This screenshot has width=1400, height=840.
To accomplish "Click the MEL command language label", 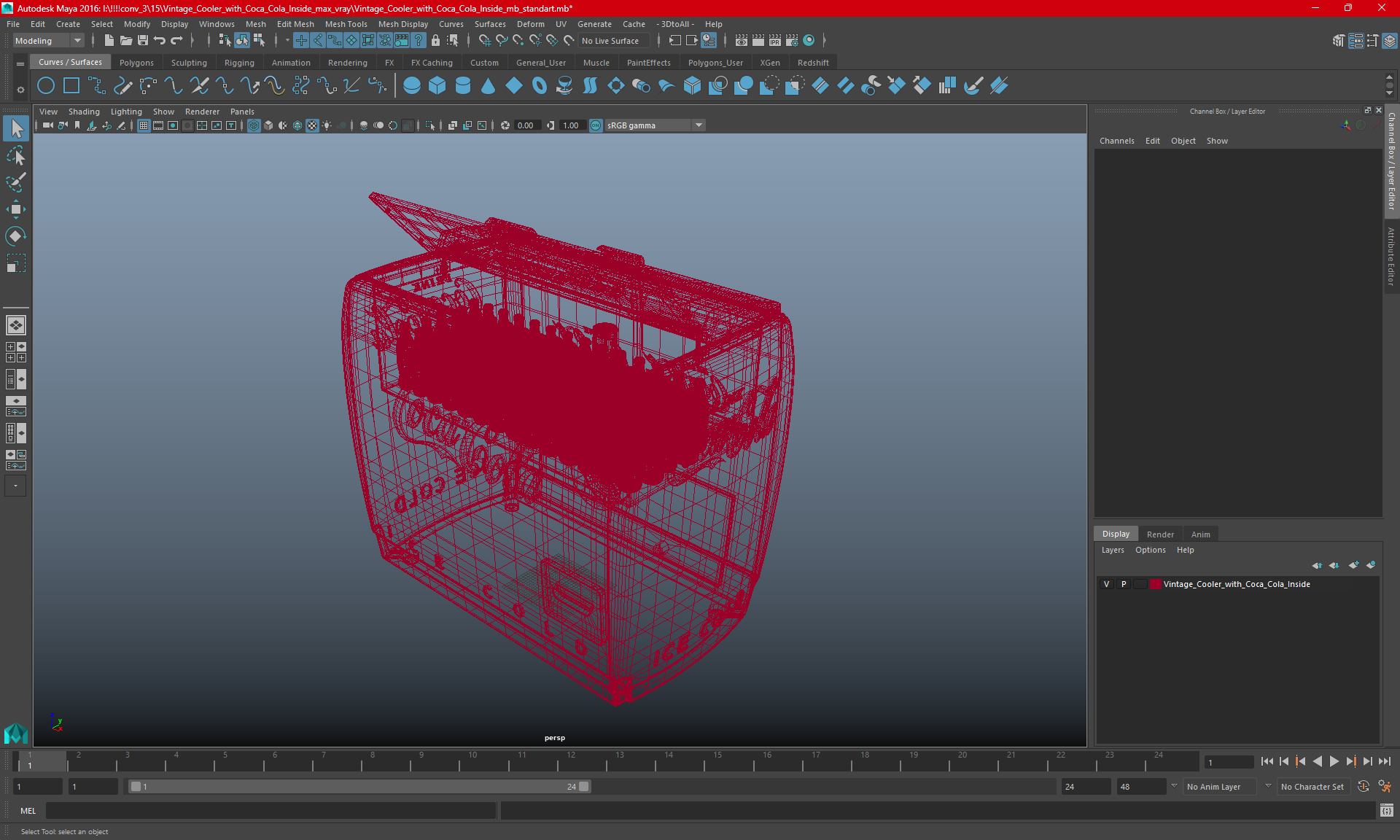I will [28, 811].
